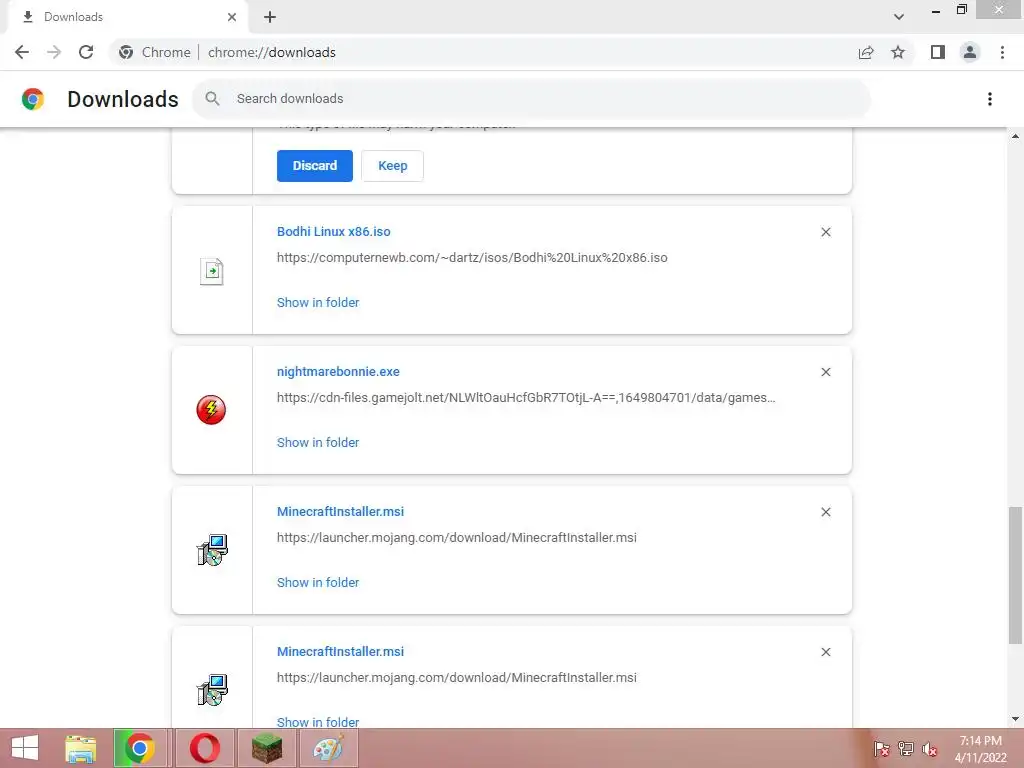Click the Chrome site info chip
Screen dimensions: 1024x768
coord(155,52)
